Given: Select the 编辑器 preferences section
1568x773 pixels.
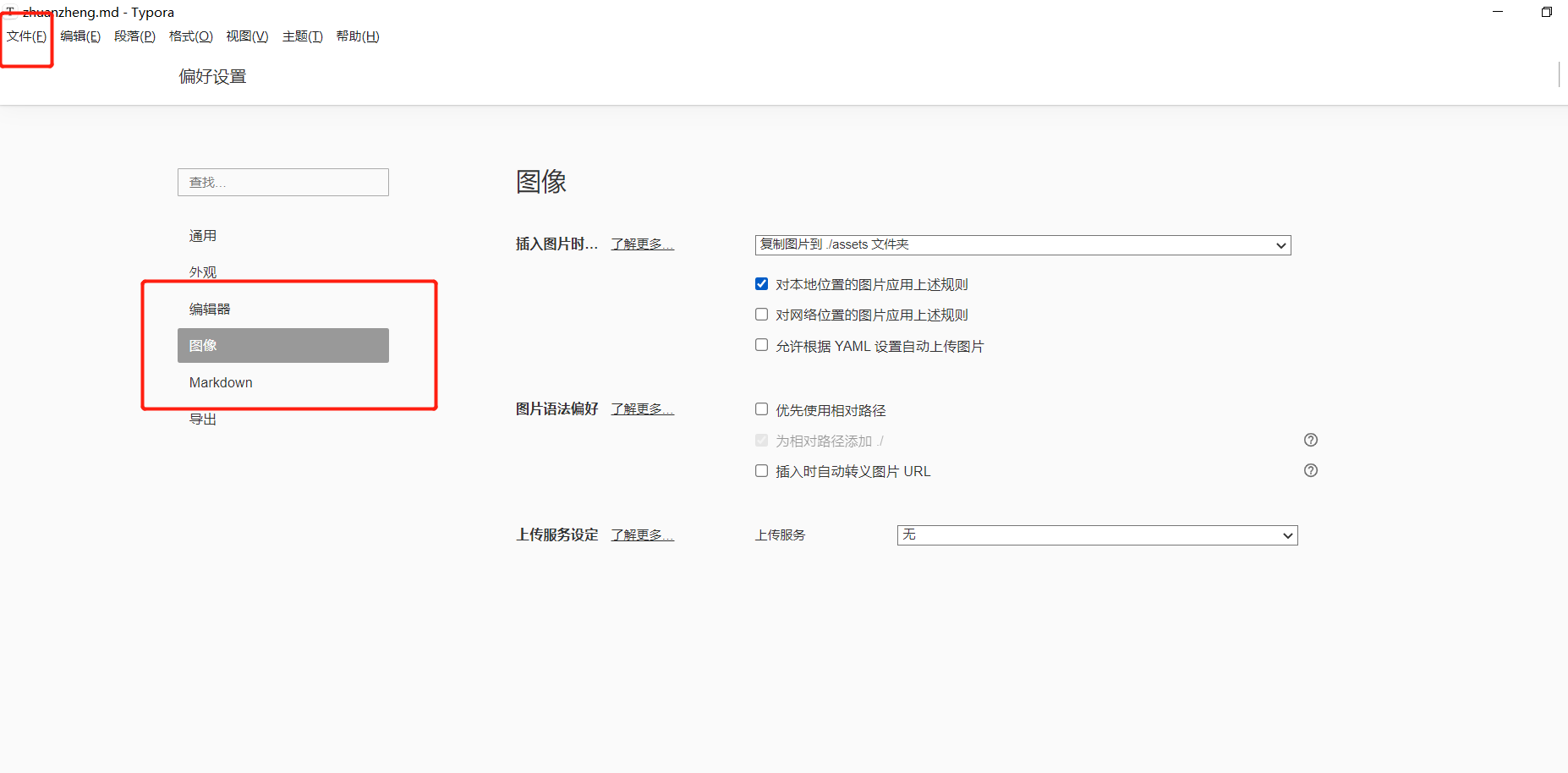Looking at the screenshot, I should point(283,310).
